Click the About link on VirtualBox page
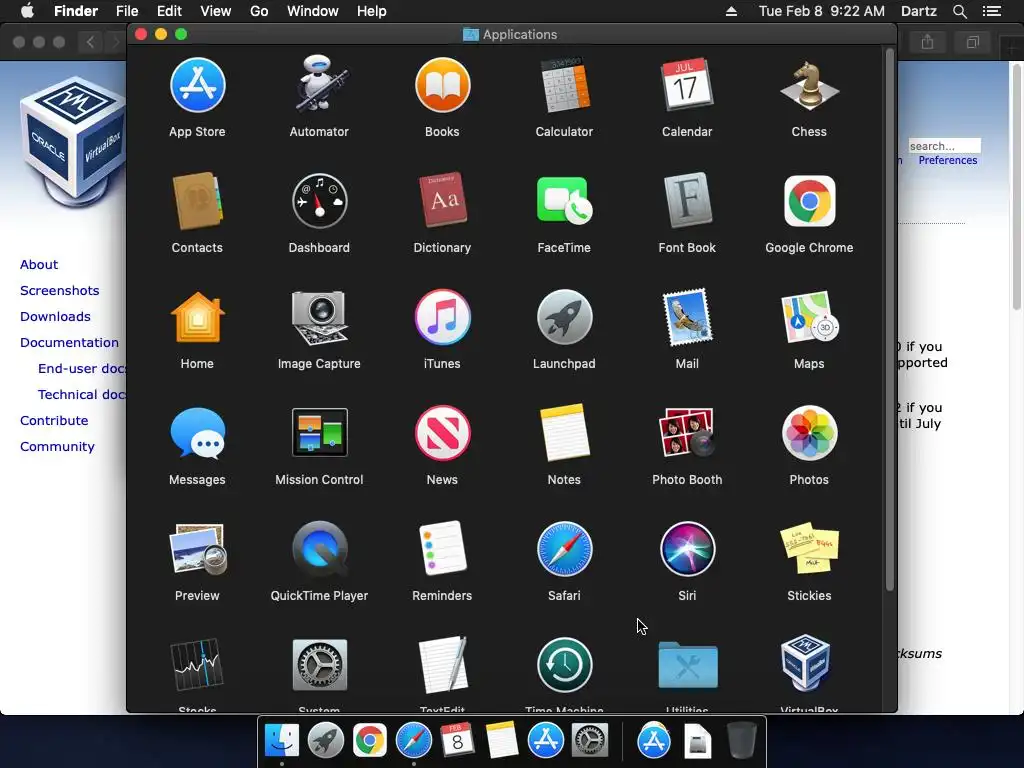Screen dimensions: 1024x768 39,264
